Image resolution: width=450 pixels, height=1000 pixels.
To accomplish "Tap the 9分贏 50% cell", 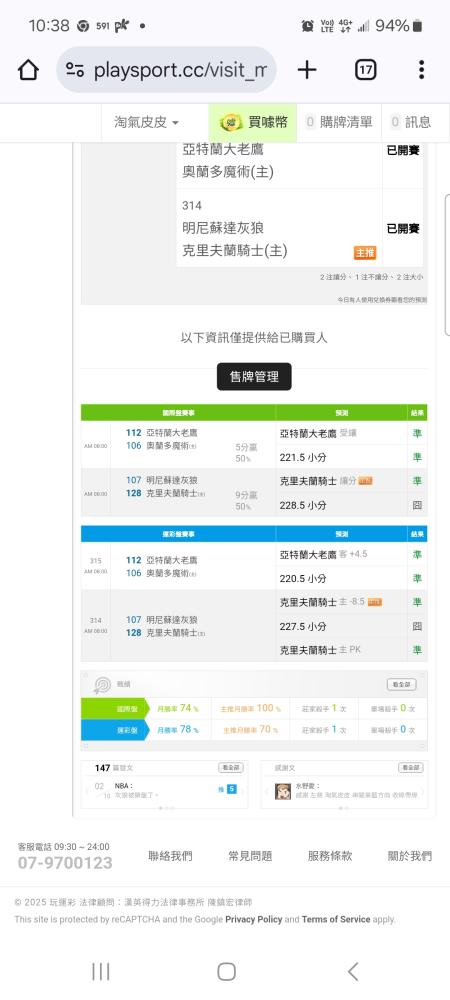I will [x=245, y=501].
